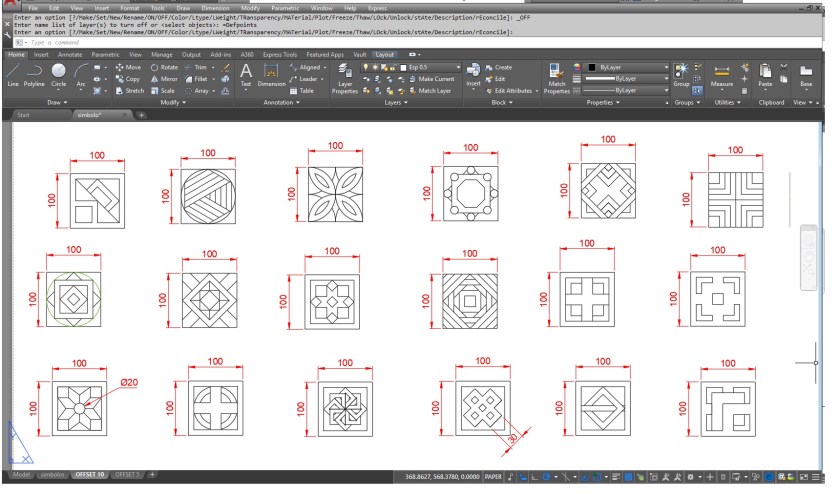Activate the Copy command

pyautogui.click(x=128, y=79)
